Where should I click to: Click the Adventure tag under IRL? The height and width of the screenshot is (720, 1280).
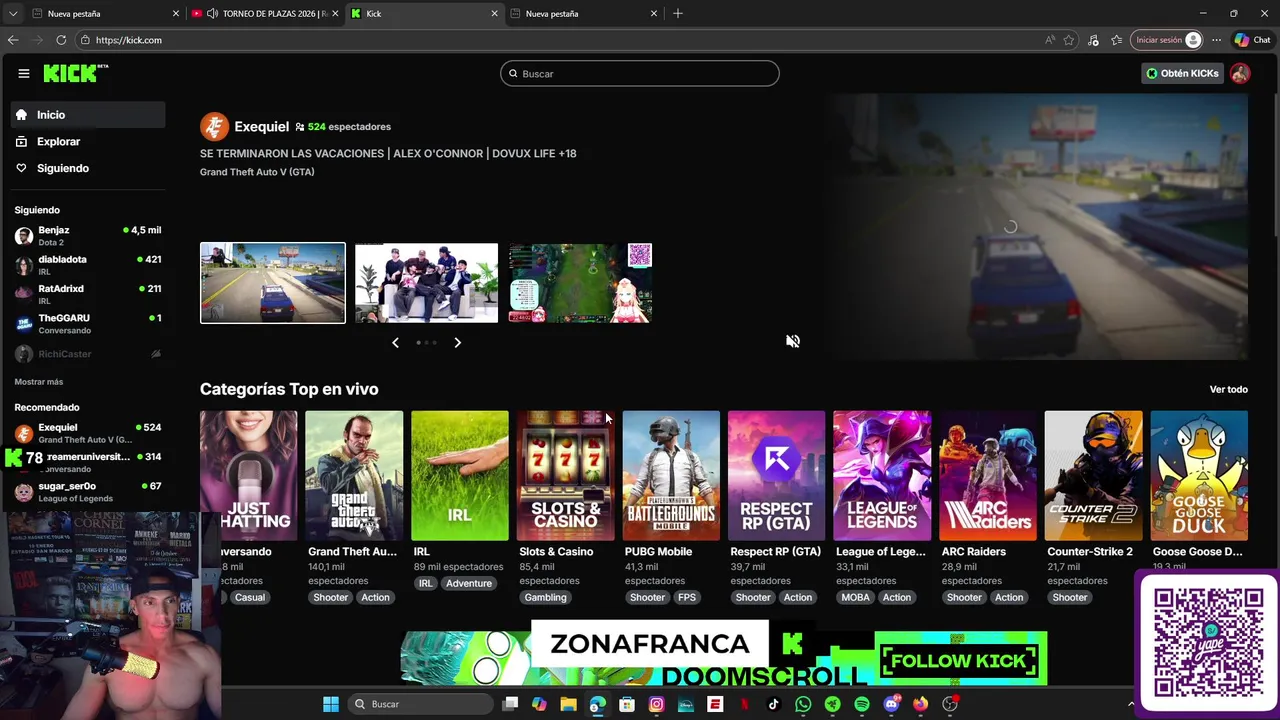pos(469,583)
